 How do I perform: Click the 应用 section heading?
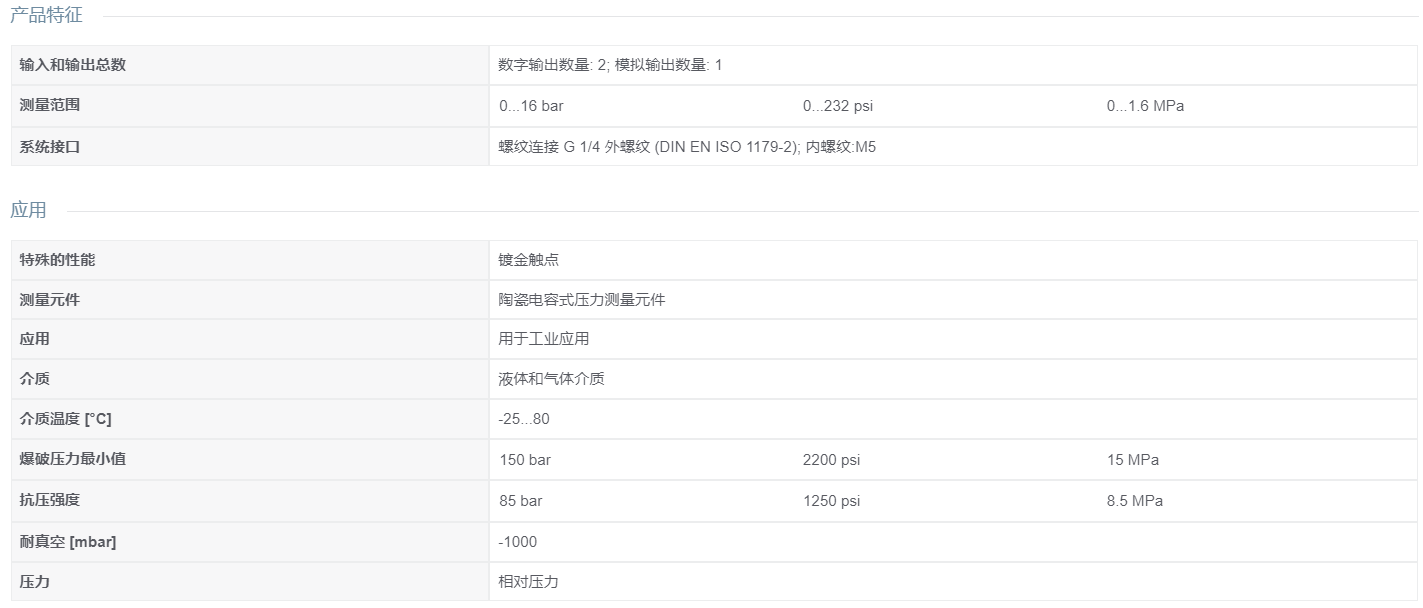pyautogui.click(x=29, y=210)
